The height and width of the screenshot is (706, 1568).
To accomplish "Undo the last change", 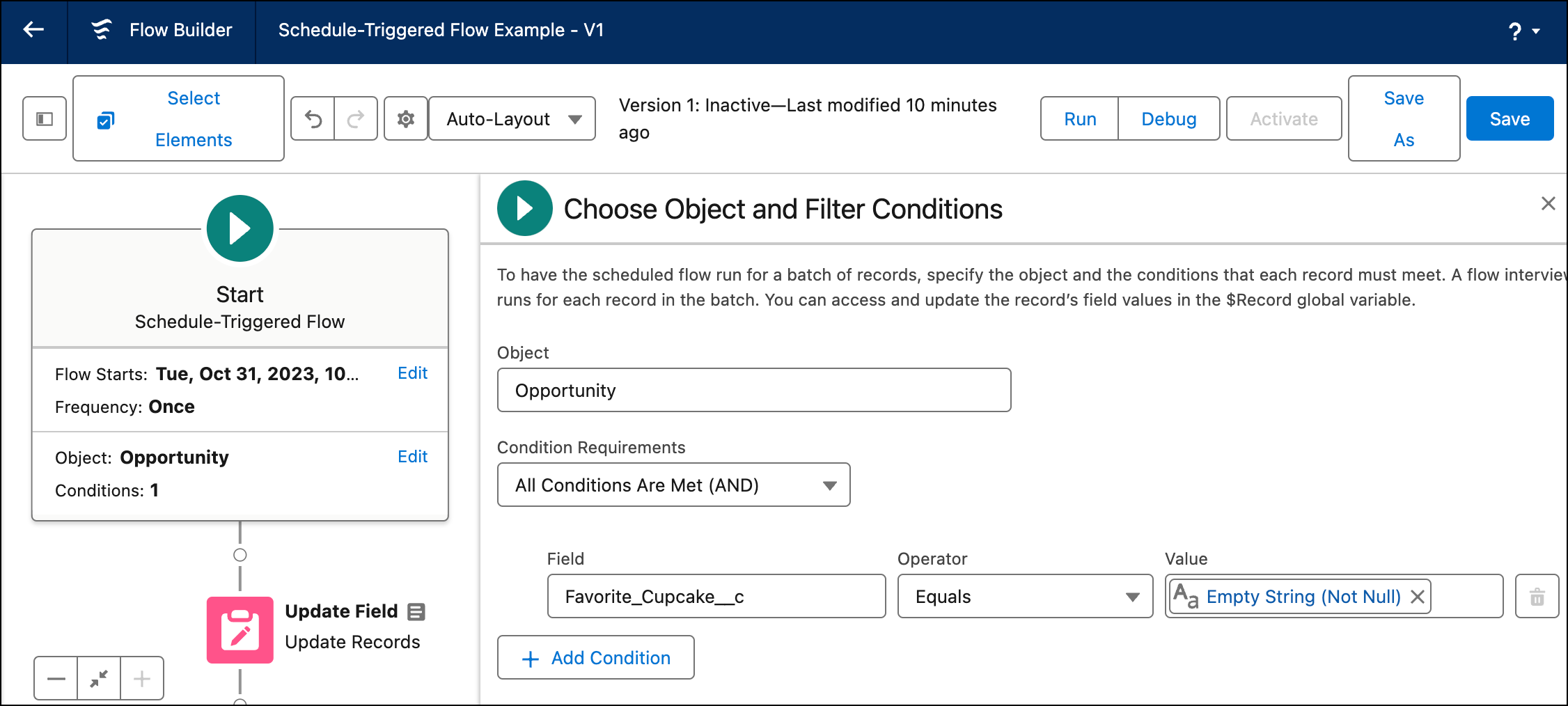I will pyautogui.click(x=313, y=119).
